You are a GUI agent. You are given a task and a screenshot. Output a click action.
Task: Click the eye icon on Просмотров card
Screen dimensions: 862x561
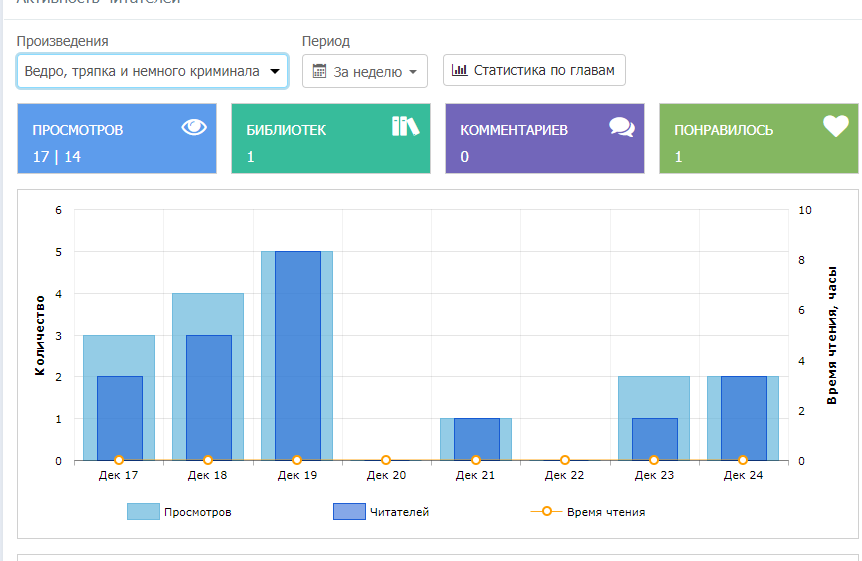[194, 126]
